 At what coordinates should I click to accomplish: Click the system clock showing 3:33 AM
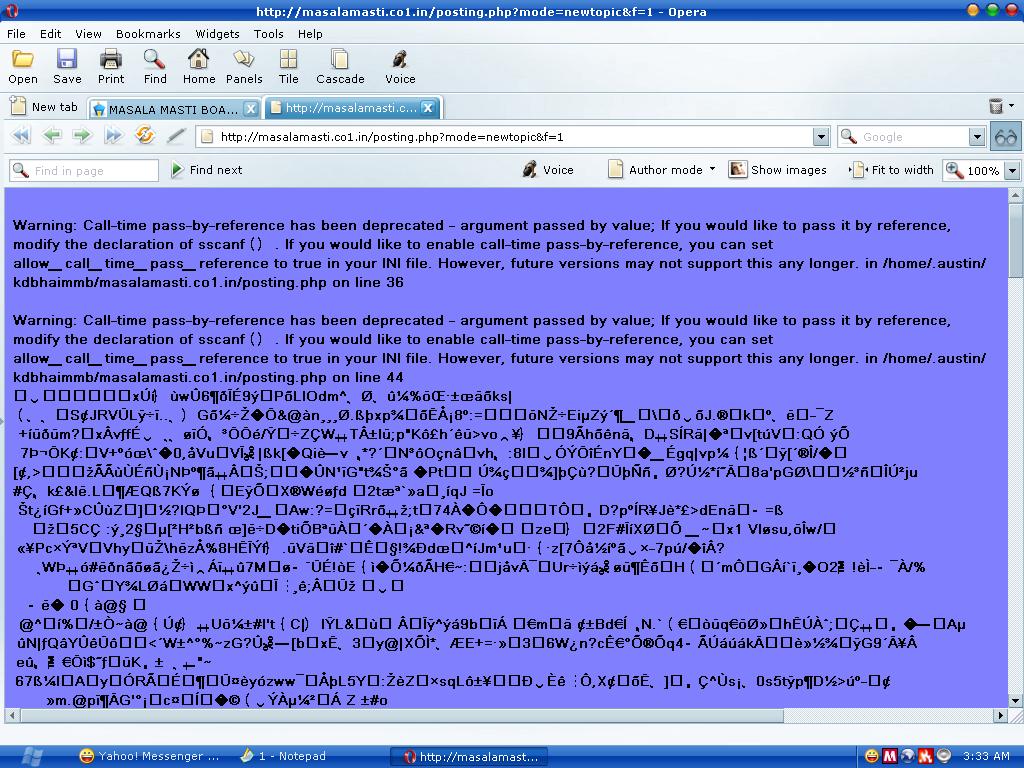click(x=986, y=756)
